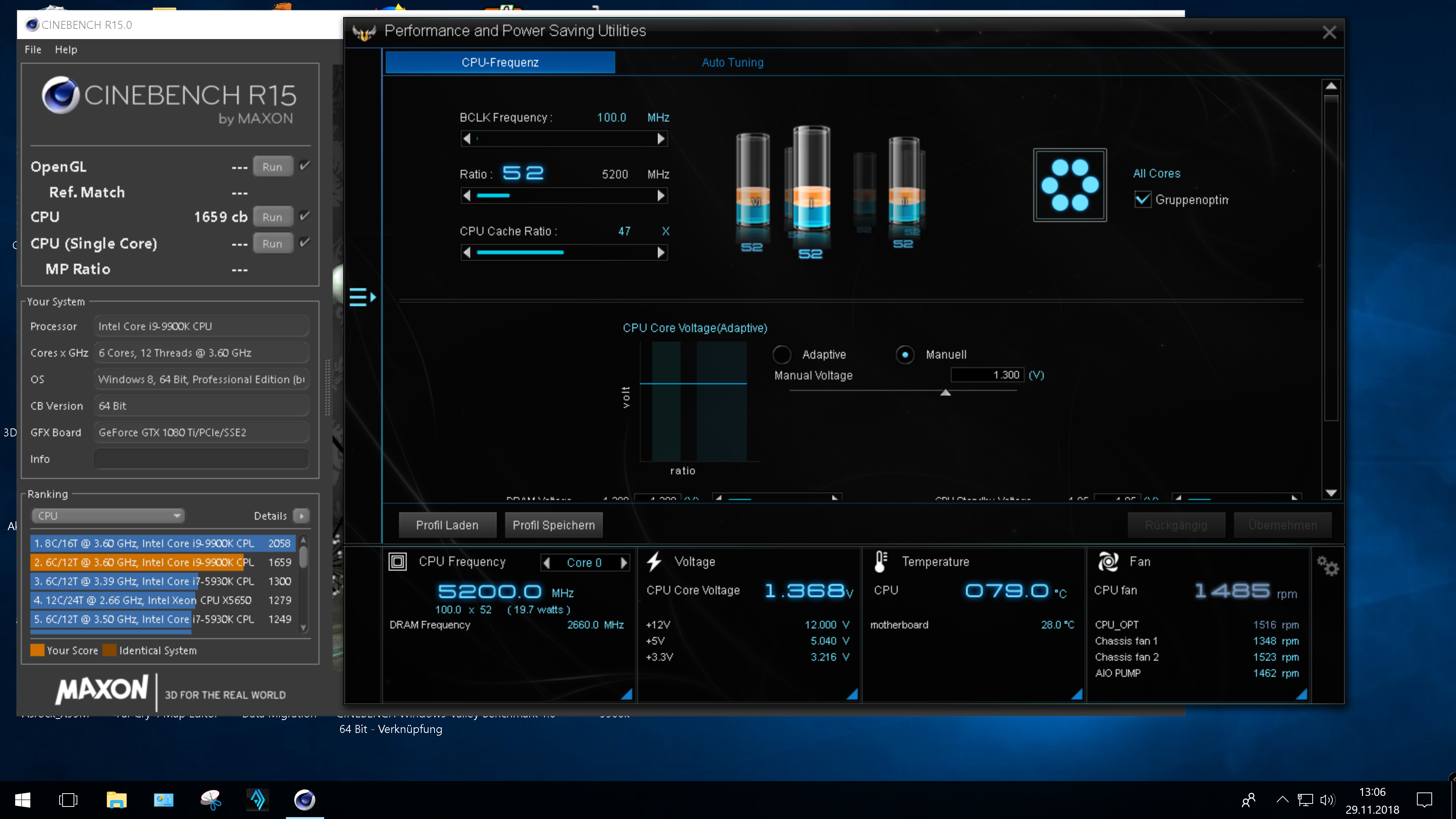This screenshot has height=819, width=1456.
Task: Select ranking entry 8C/16T i9-9900K 2058
Action: point(163,543)
